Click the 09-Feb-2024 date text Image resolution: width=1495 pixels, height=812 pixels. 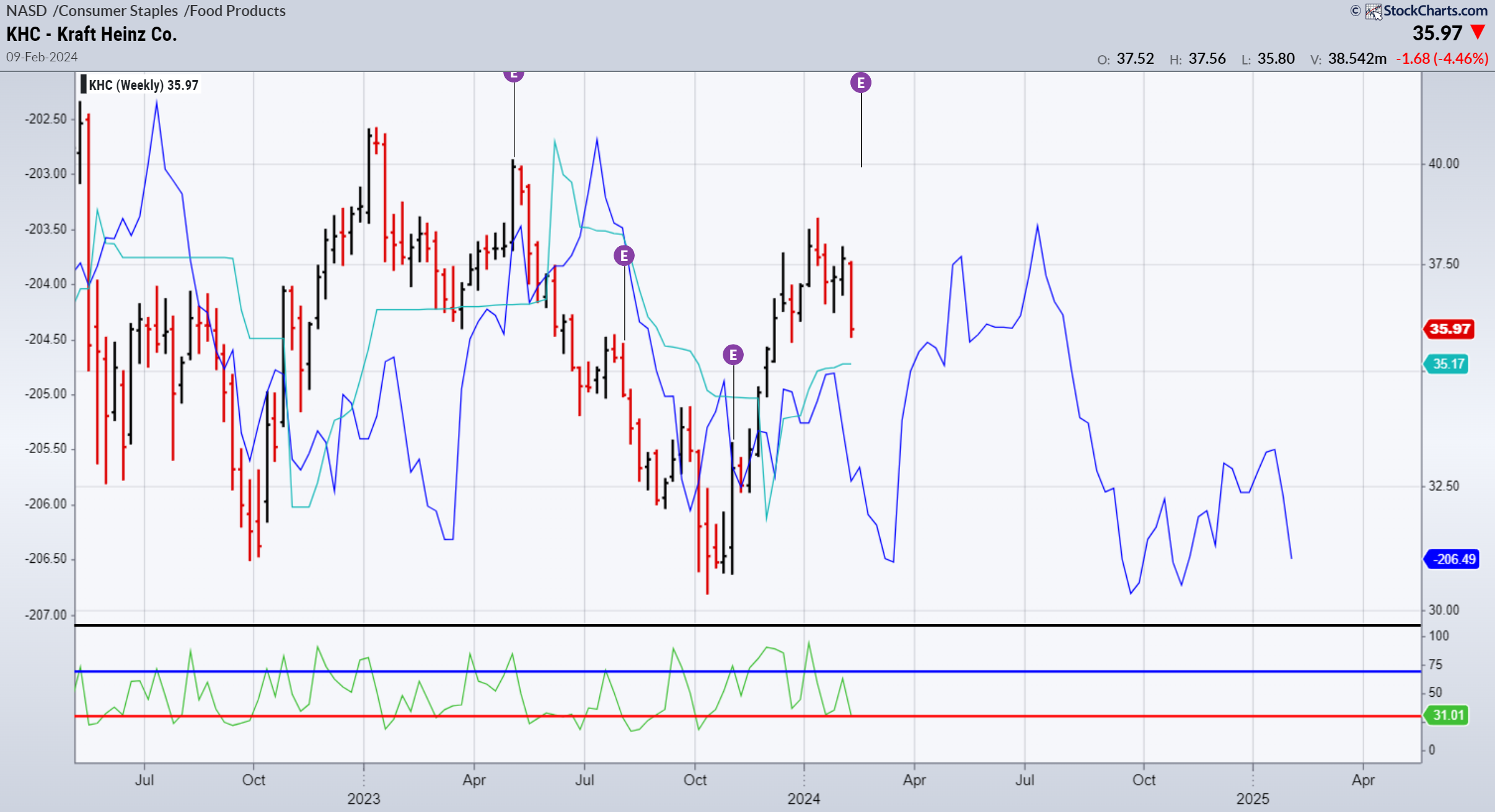42,57
